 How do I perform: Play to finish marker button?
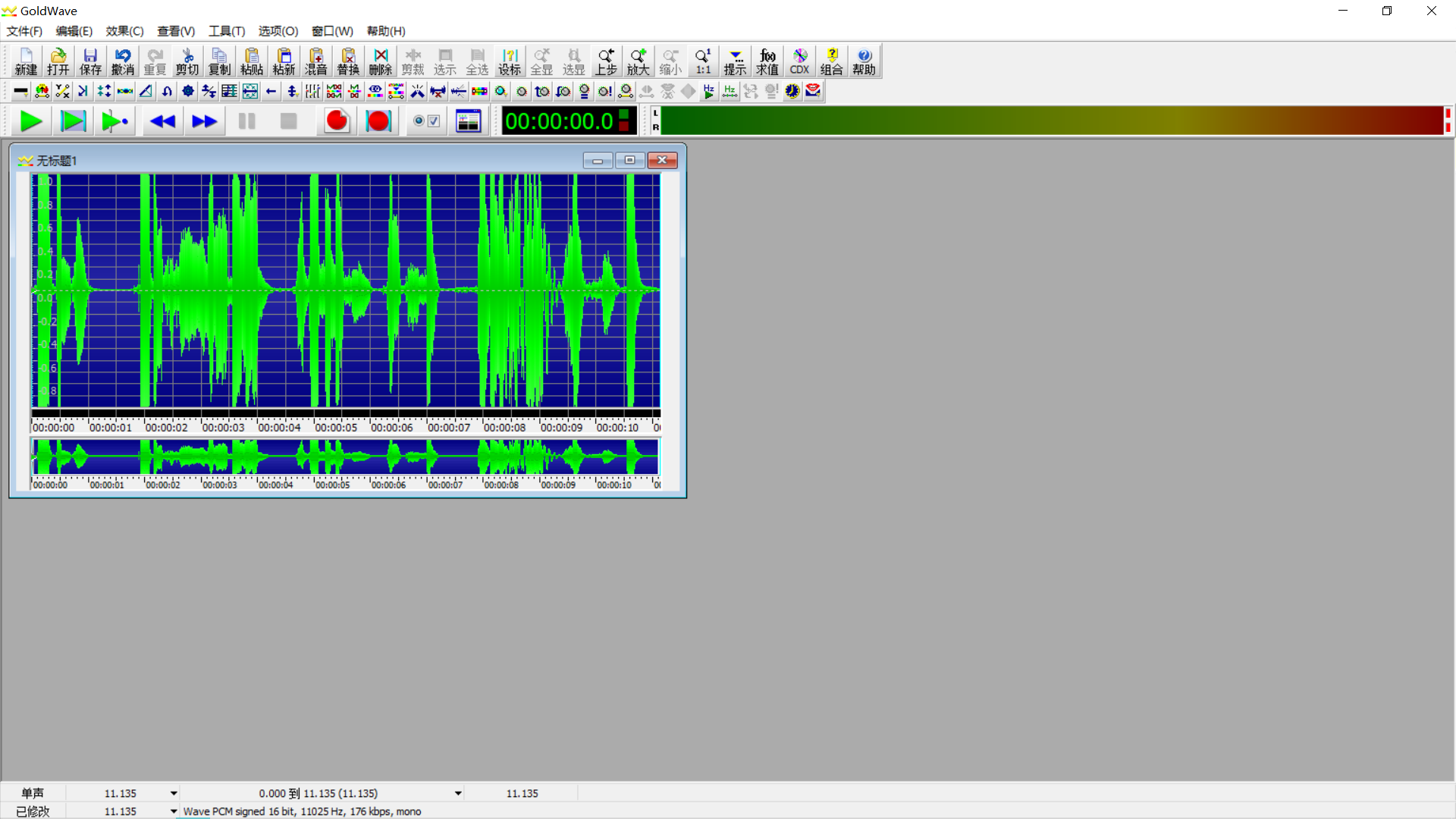115,121
